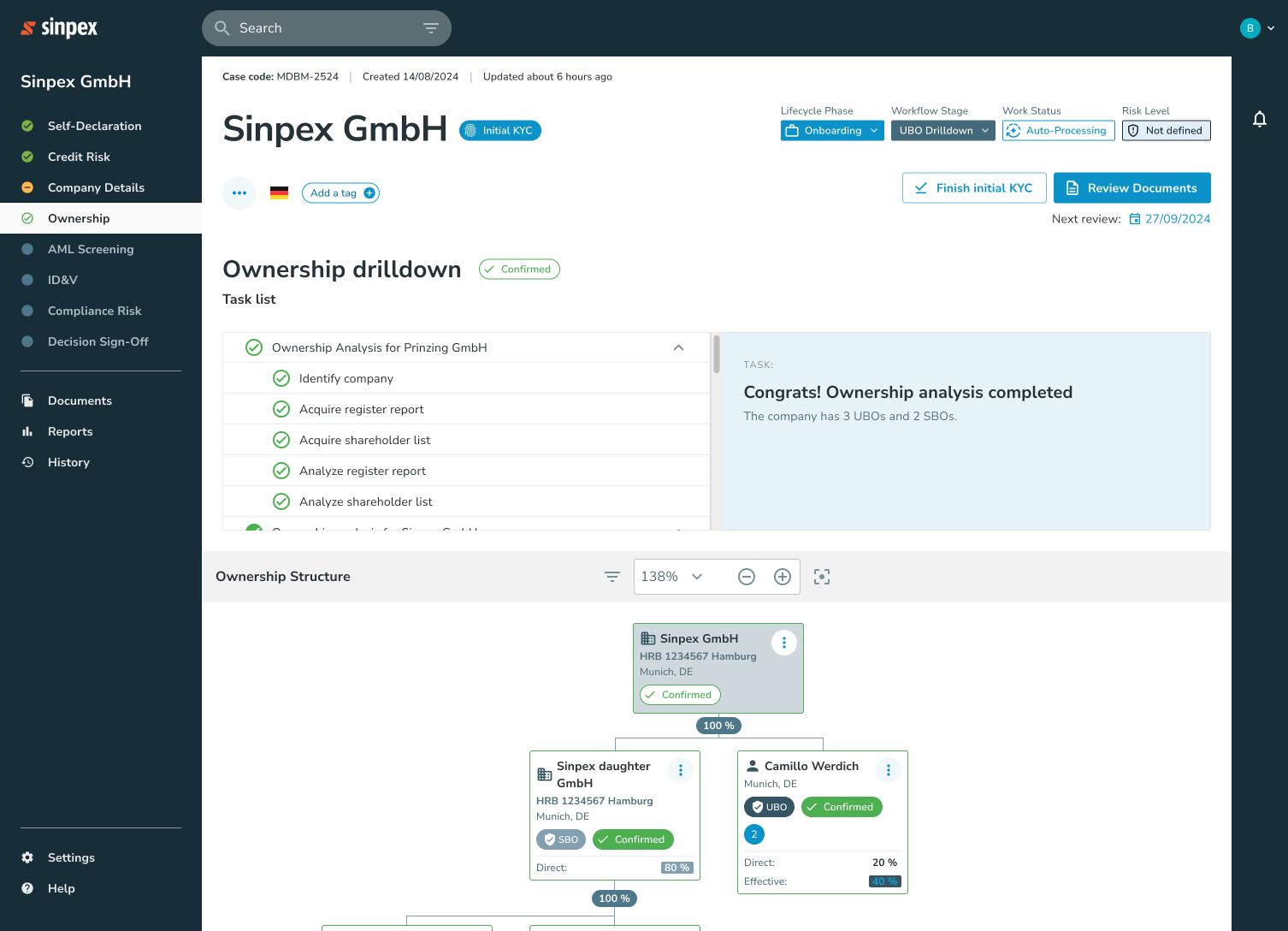Toggle Analyze register report check
This screenshot has height=931, width=1288.
click(x=281, y=471)
